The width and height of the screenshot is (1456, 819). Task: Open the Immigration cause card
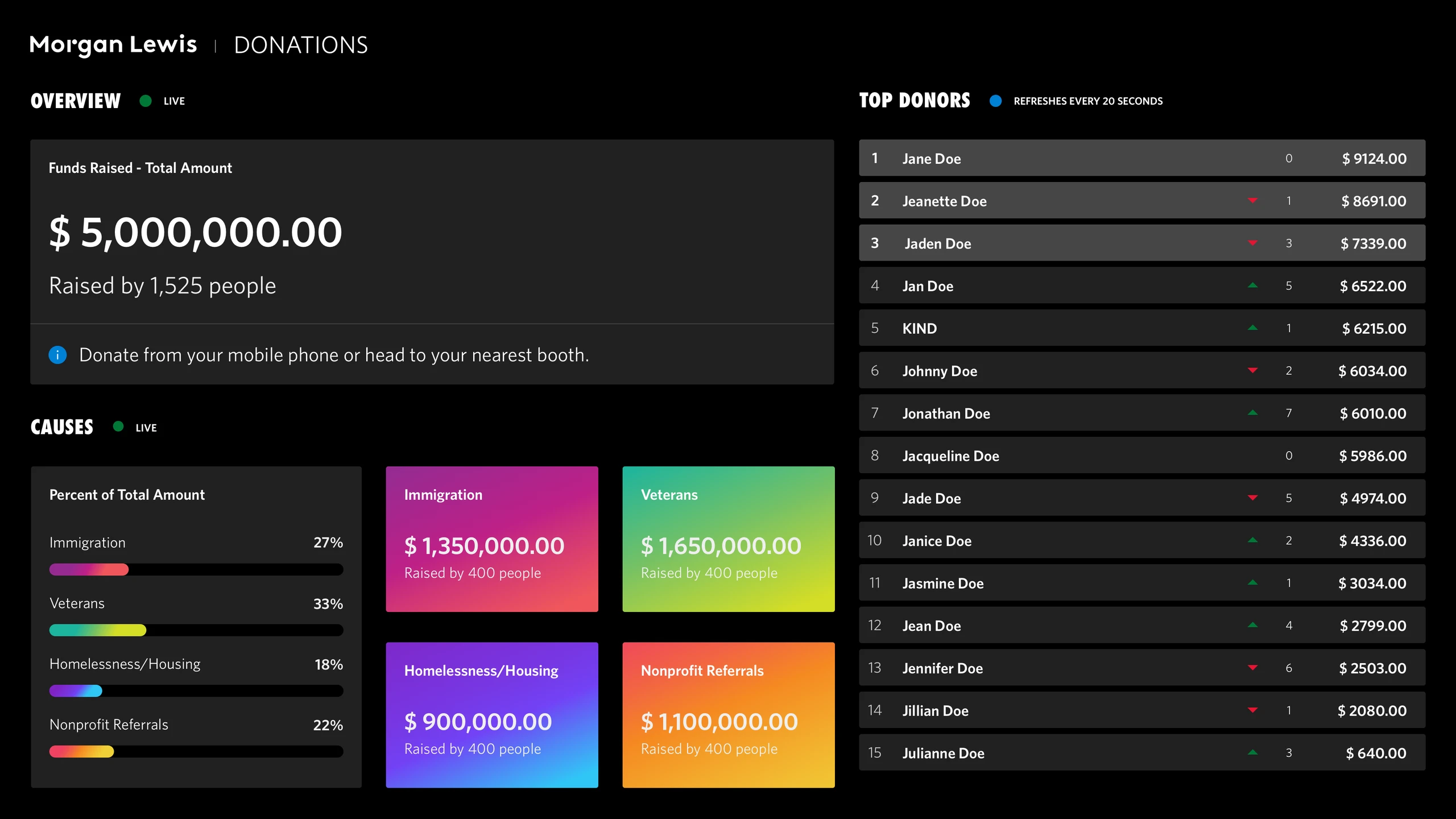tap(492, 539)
